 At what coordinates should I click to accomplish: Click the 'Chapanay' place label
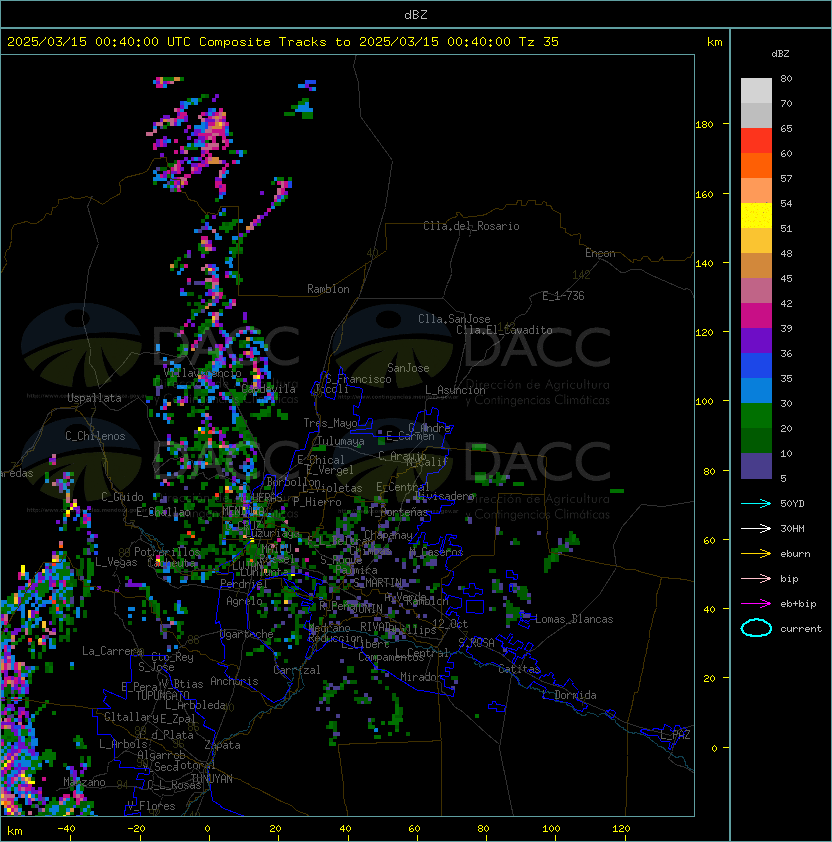(388, 535)
